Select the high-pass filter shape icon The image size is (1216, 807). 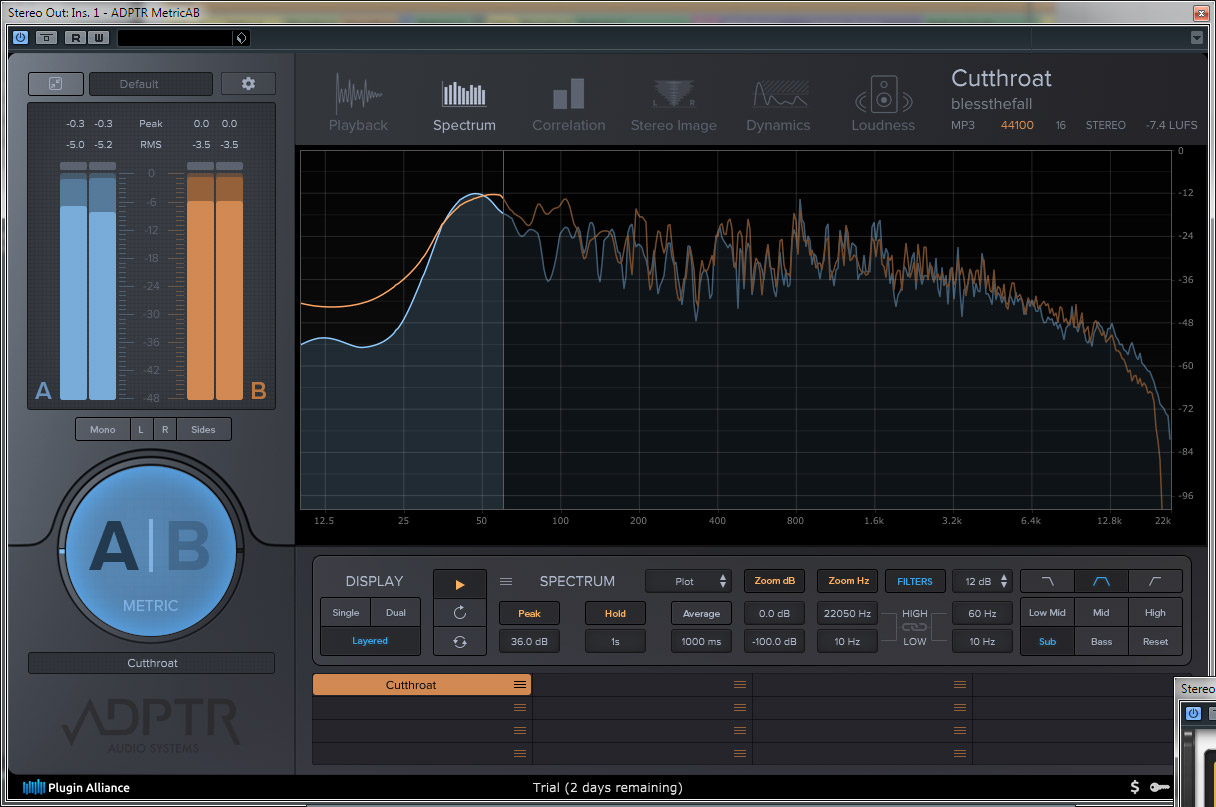(1155, 581)
